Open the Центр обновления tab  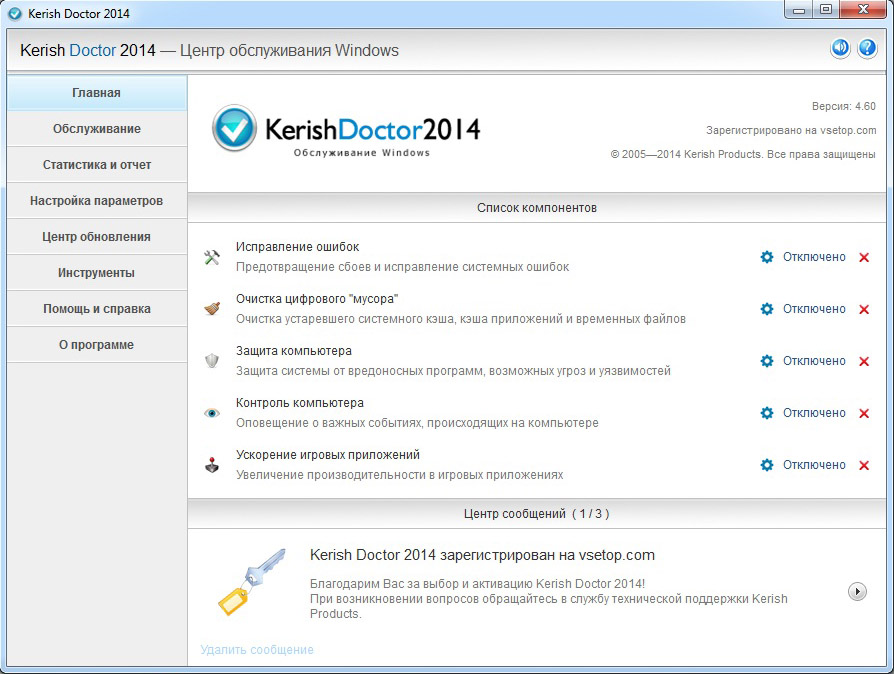(97, 237)
